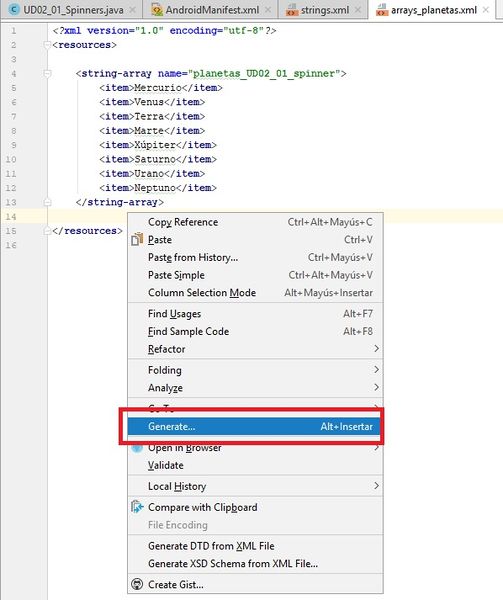Click the planetas_UD02_01_spinner name value
503x600 pixels.
pyautogui.click(x=264, y=73)
